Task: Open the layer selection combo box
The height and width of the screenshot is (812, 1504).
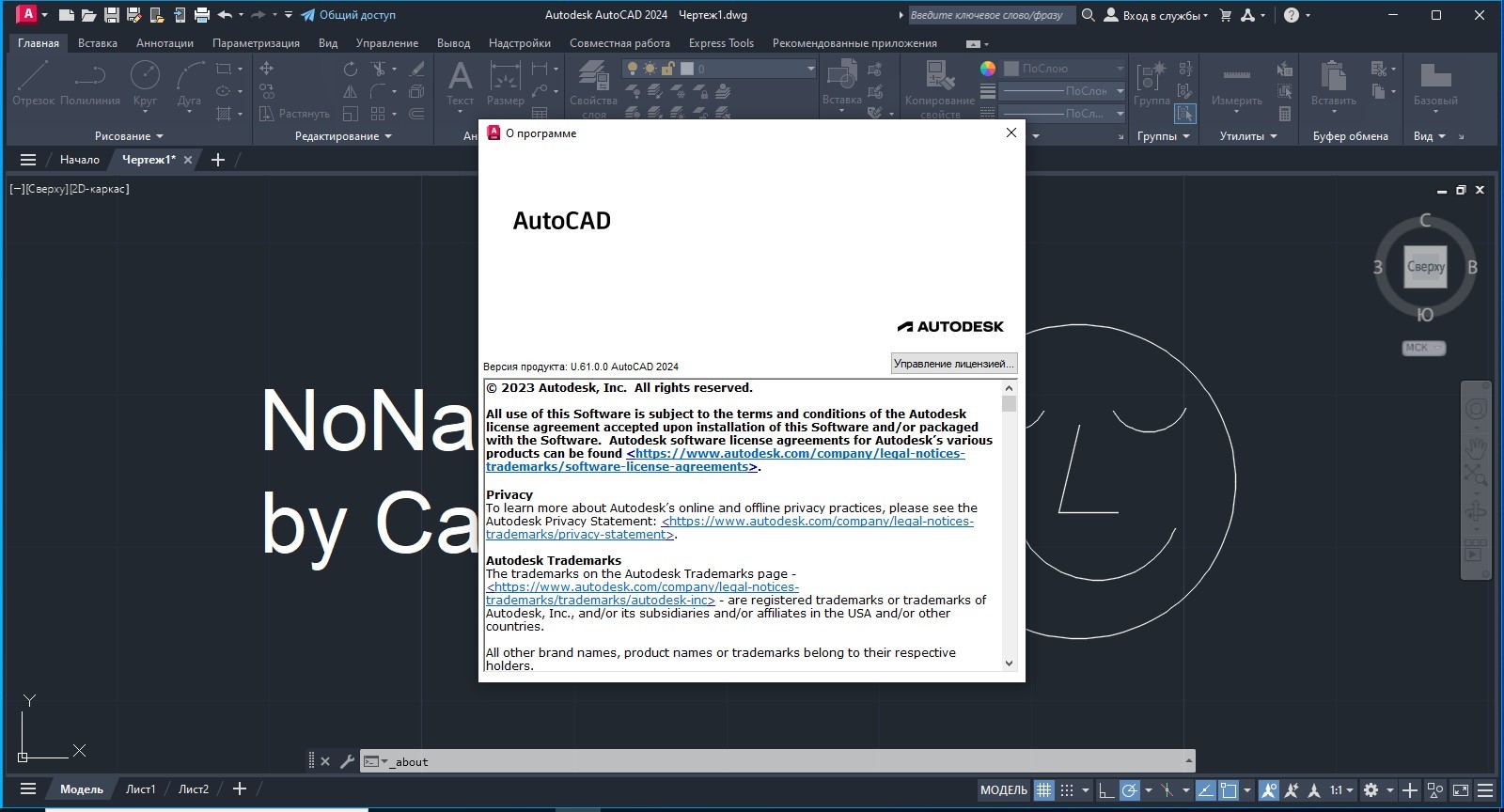Action: [719, 69]
